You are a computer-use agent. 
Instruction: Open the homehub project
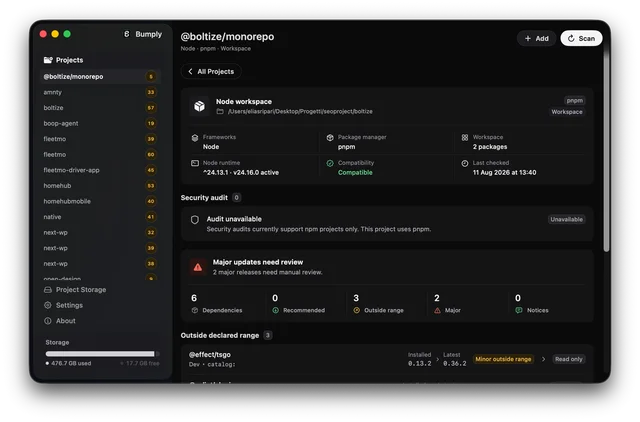click(x=100, y=186)
